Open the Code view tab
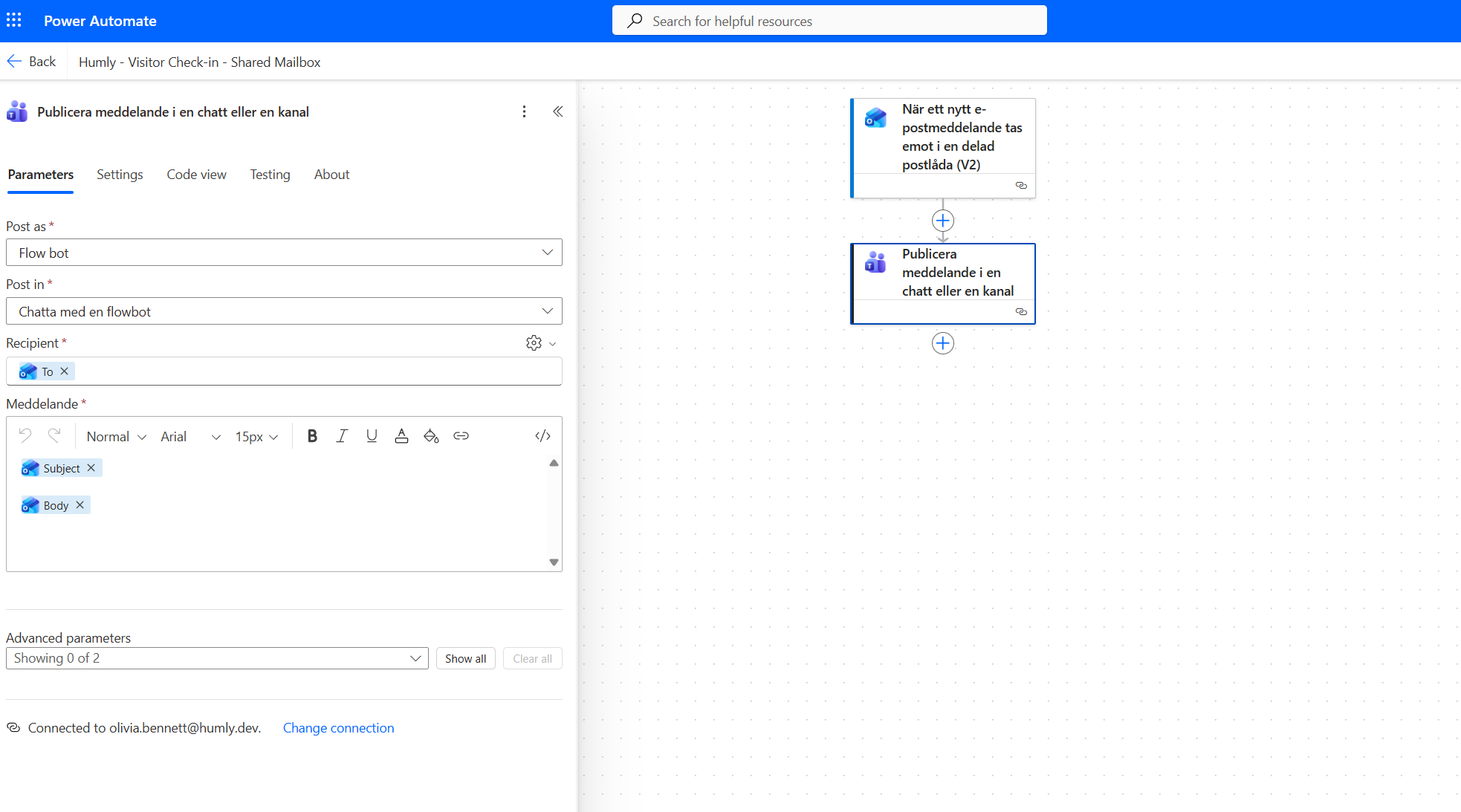This screenshot has height=812, width=1461. pos(196,175)
